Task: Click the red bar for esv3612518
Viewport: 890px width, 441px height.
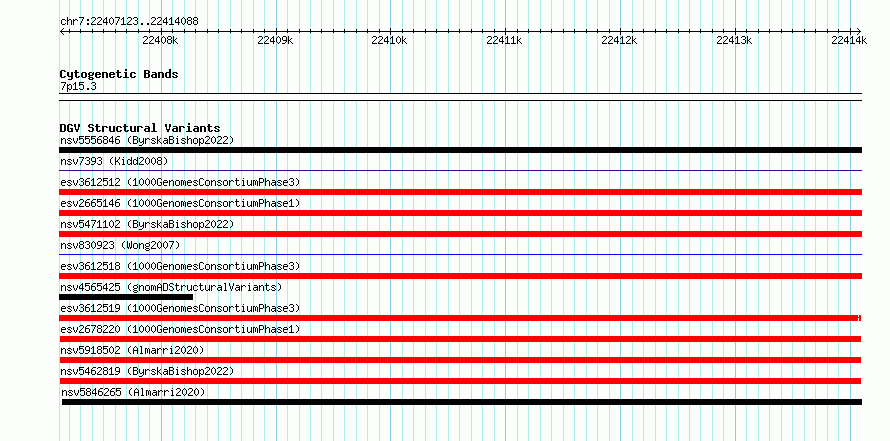Action: pos(460,276)
